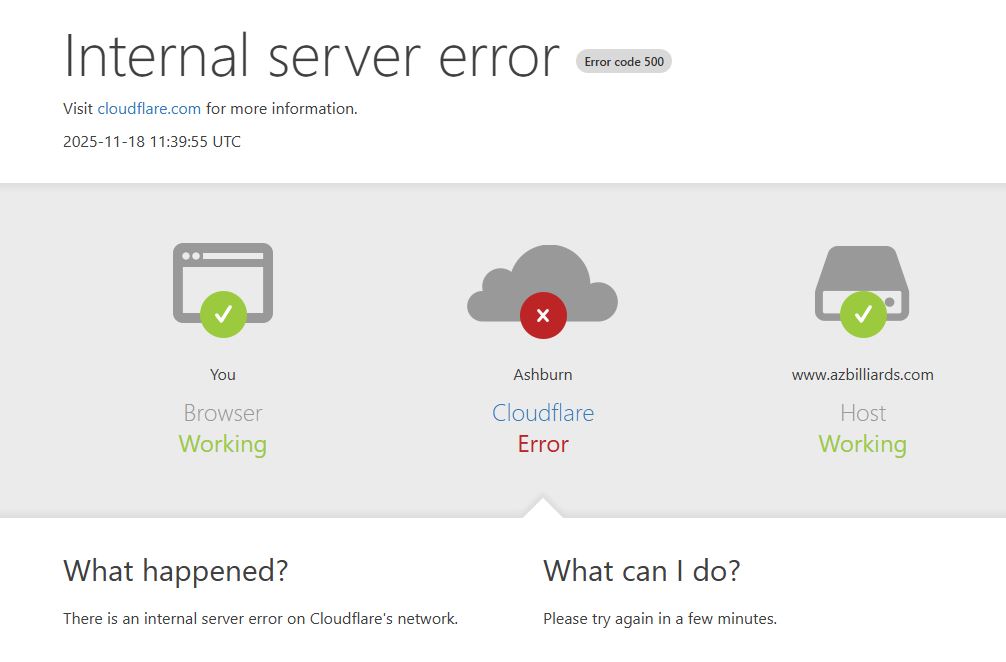Click the green checkmark on the browser icon
The height and width of the screenshot is (662, 1006).
(222, 314)
